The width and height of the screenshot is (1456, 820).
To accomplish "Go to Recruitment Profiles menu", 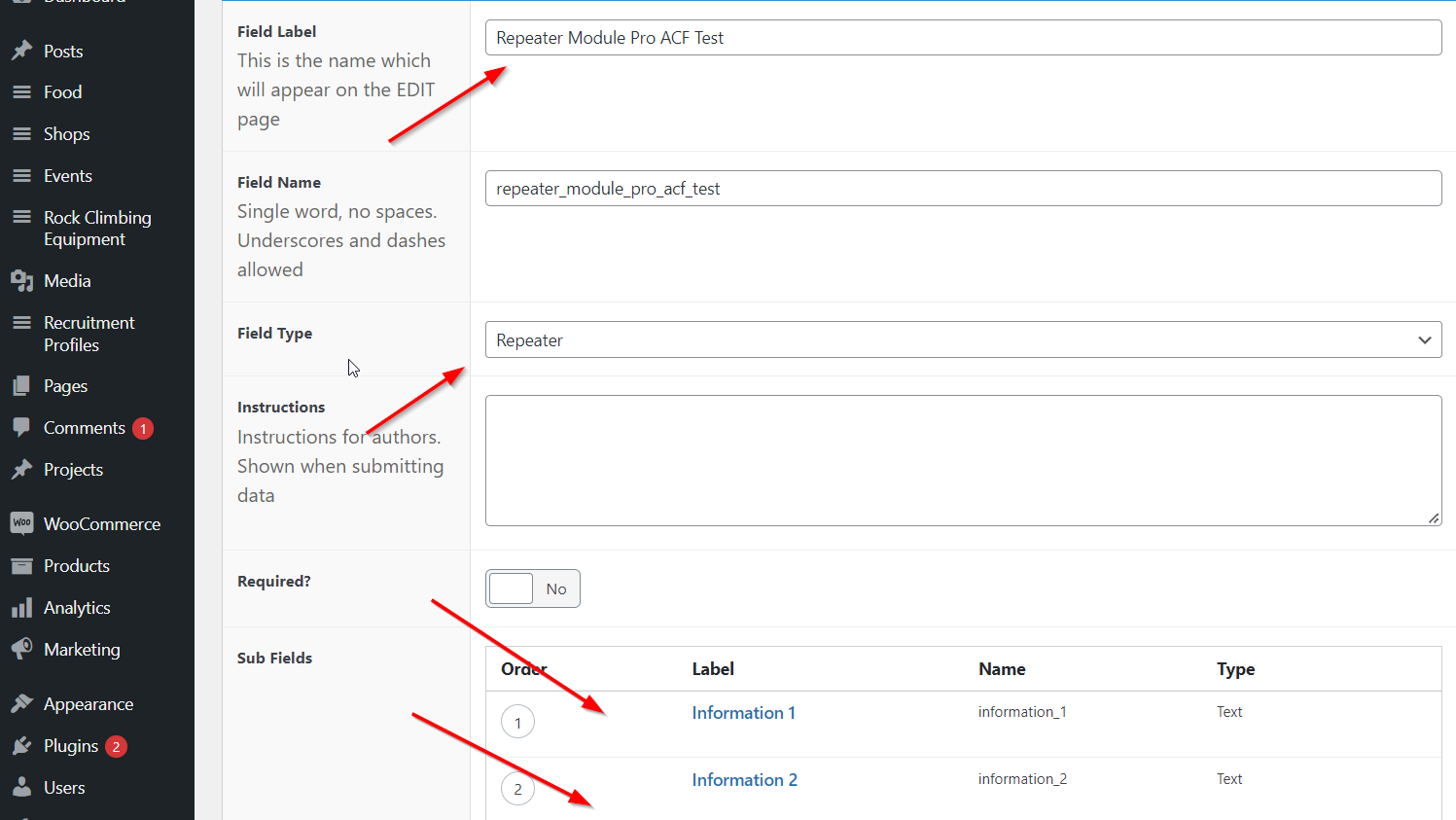I will 89,334.
